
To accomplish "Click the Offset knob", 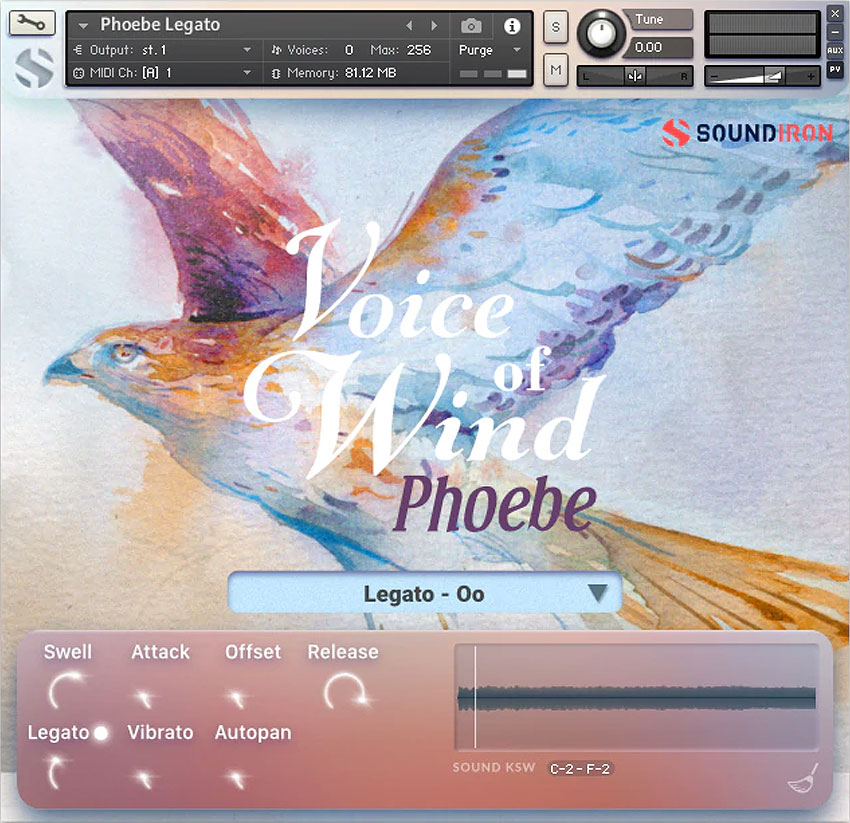I will [237, 698].
